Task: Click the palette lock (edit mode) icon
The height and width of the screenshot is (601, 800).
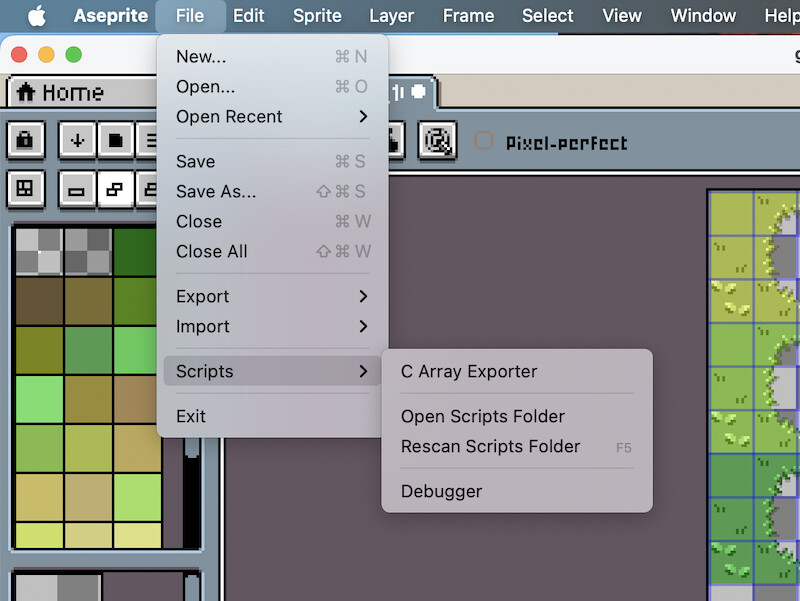Action: point(25,141)
